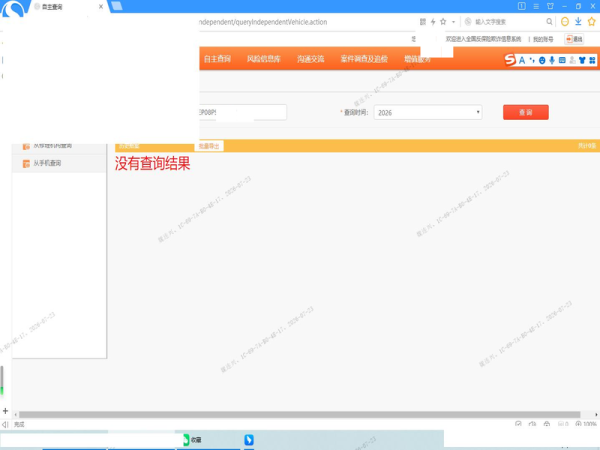
Task: Open the Sogou emoji face icon
Action: point(542,60)
